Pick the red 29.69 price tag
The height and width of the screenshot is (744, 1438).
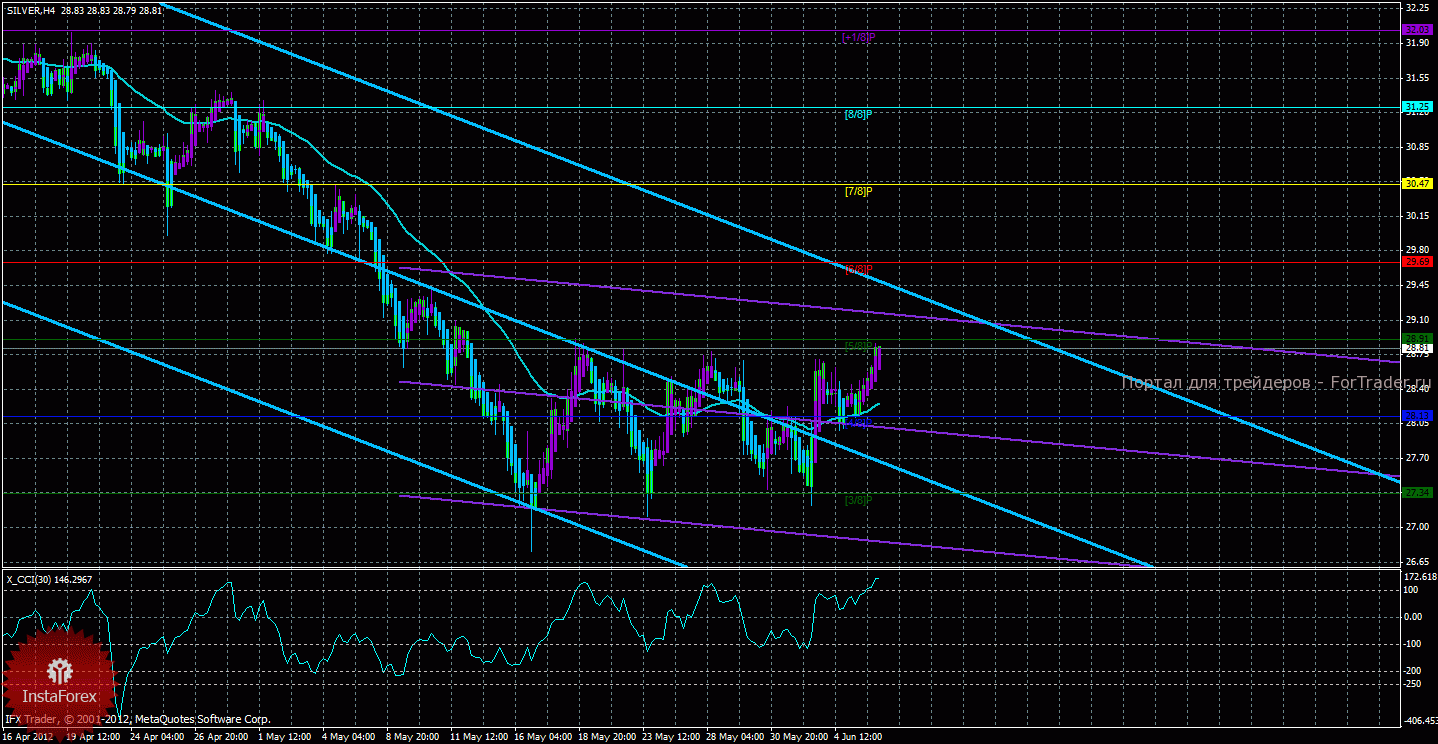coord(1418,262)
